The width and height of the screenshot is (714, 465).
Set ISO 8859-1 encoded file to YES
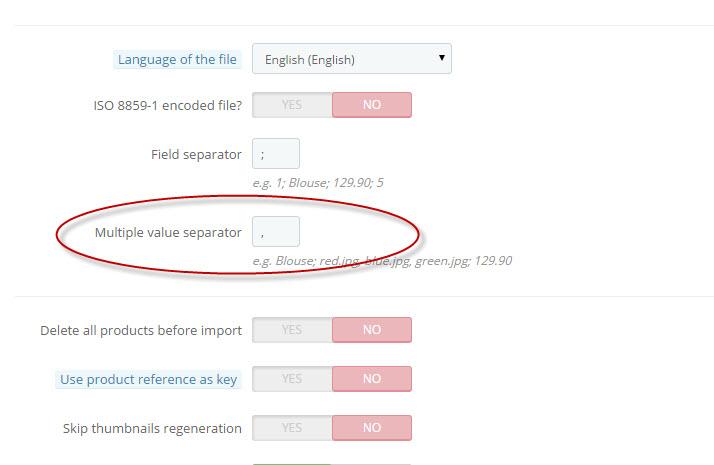coord(292,105)
